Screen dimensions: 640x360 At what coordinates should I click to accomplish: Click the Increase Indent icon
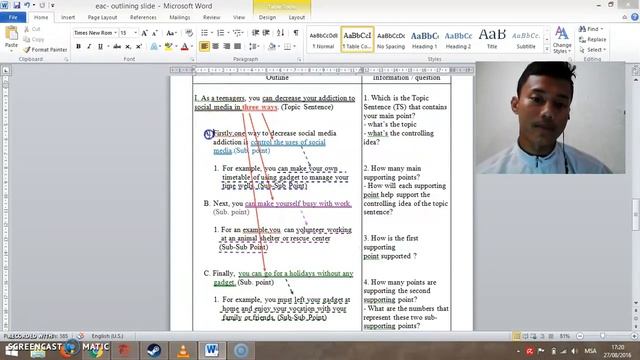266,33
